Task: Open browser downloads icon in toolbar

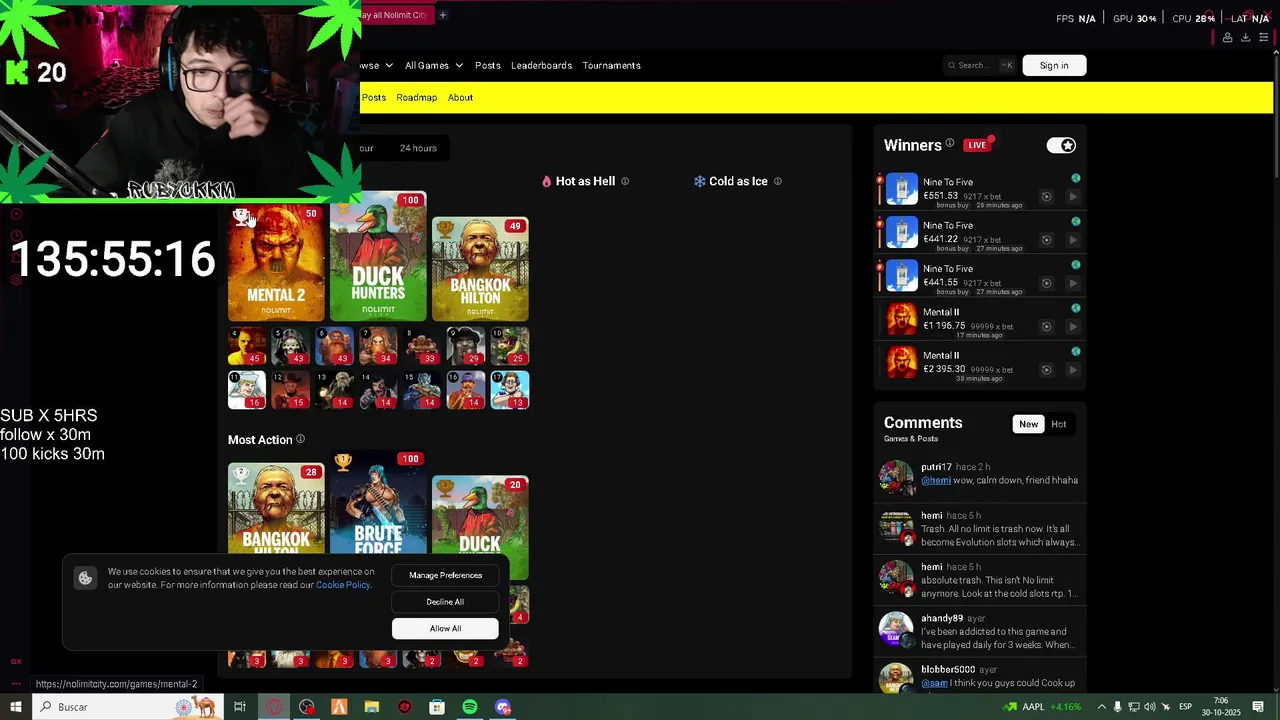Action: coord(1245,38)
